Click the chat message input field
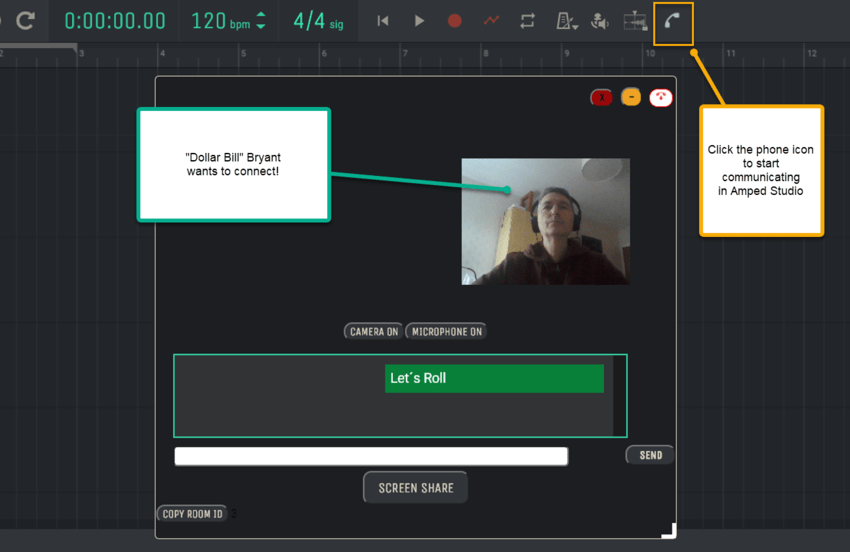This screenshot has width=850, height=552. (371, 456)
